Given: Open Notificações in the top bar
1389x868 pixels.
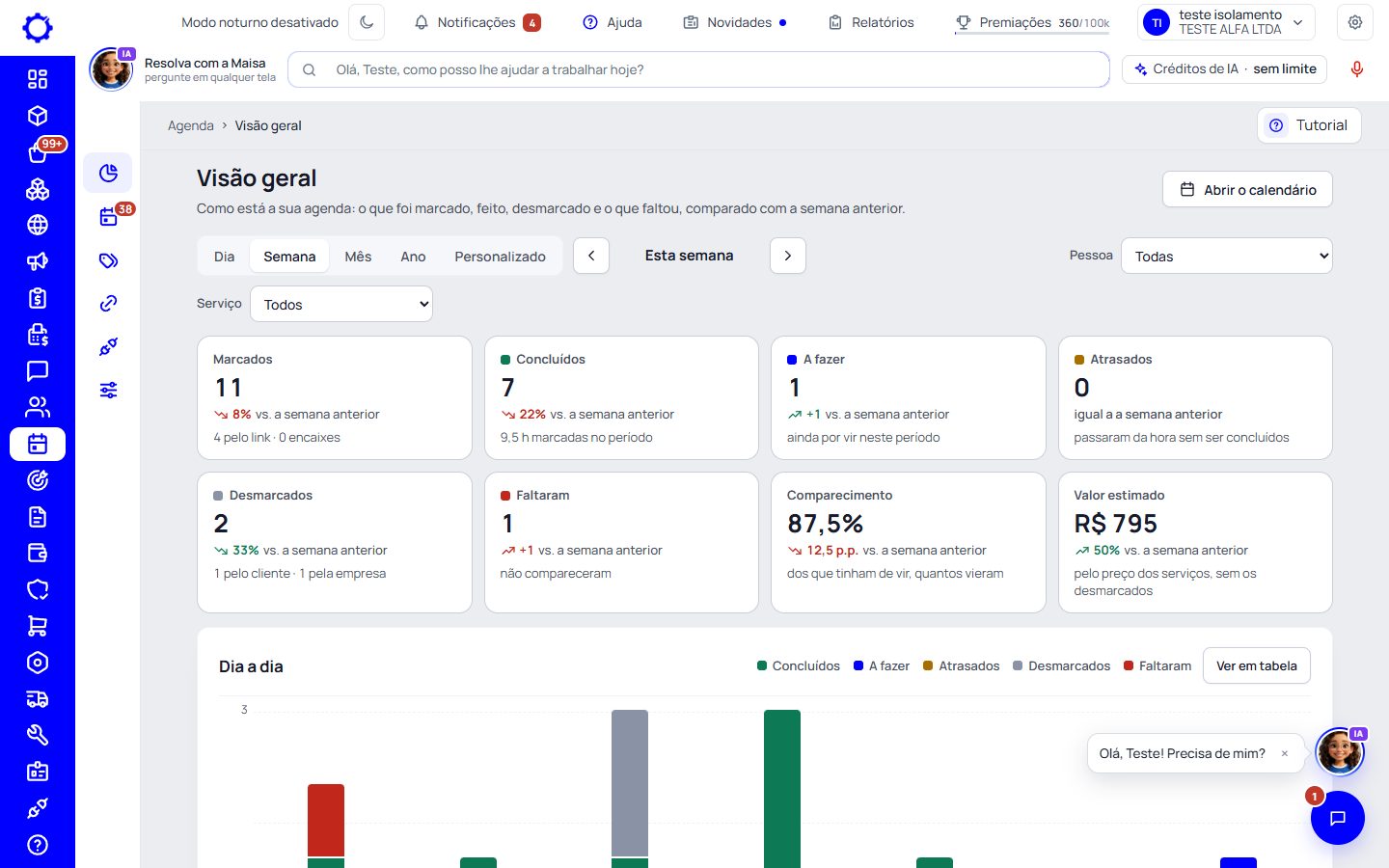Looking at the screenshot, I should (477, 22).
